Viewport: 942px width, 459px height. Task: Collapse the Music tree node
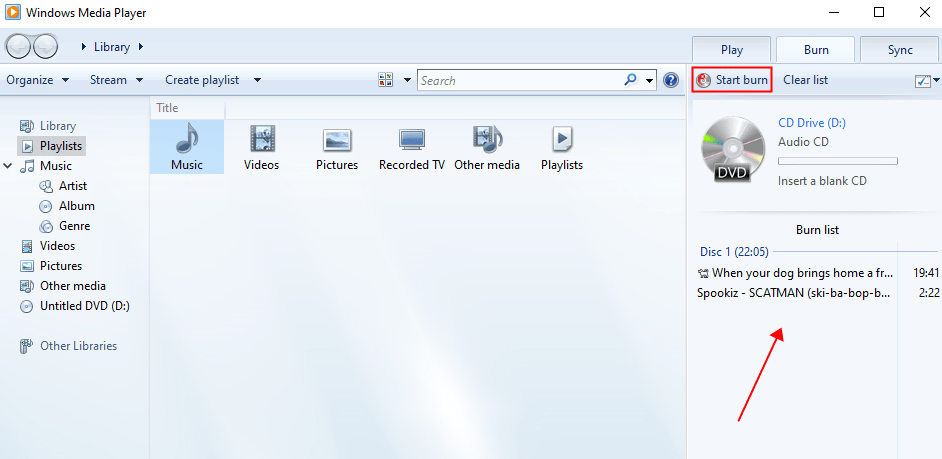point(9,166)
